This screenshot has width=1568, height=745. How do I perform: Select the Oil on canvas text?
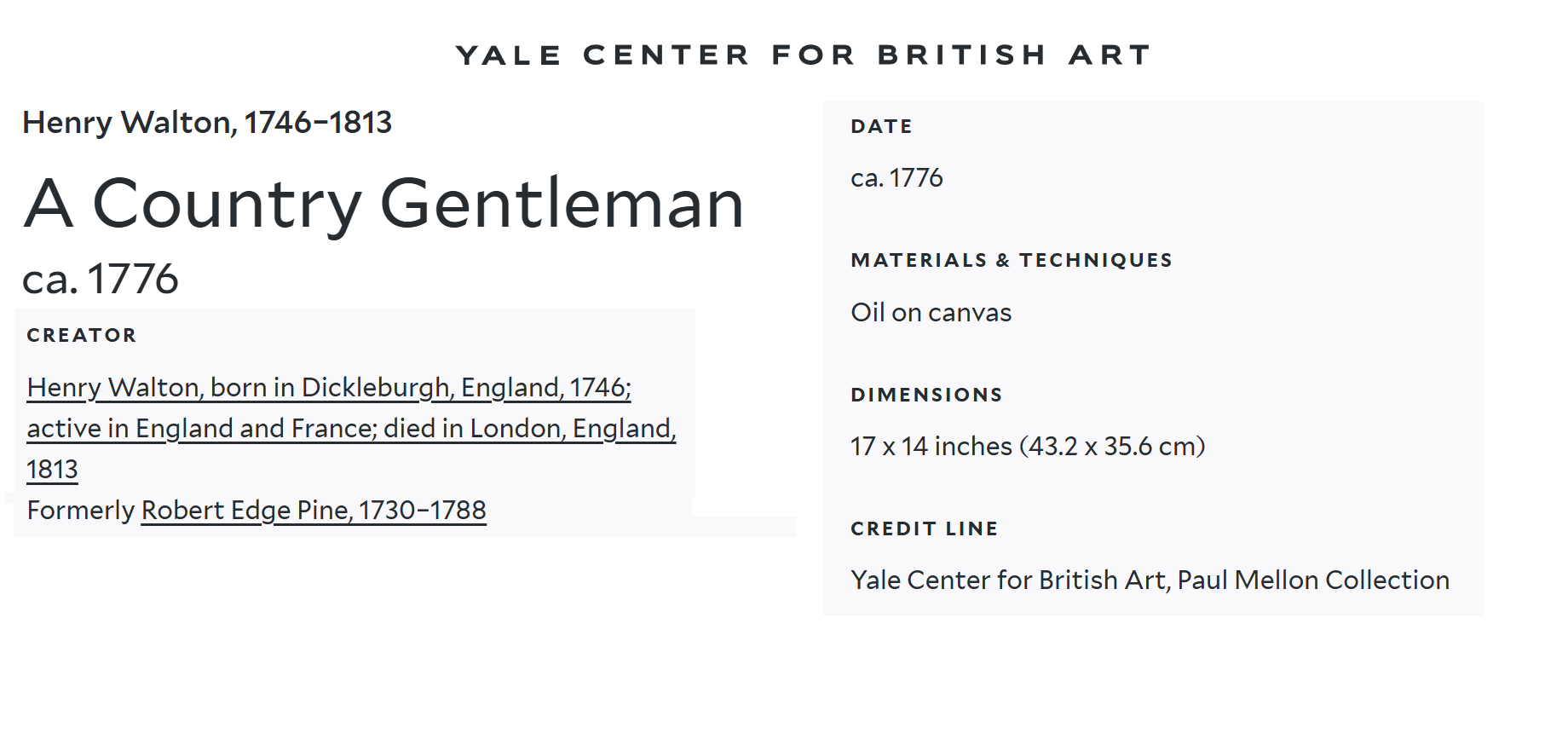click(x=931, y=313)
